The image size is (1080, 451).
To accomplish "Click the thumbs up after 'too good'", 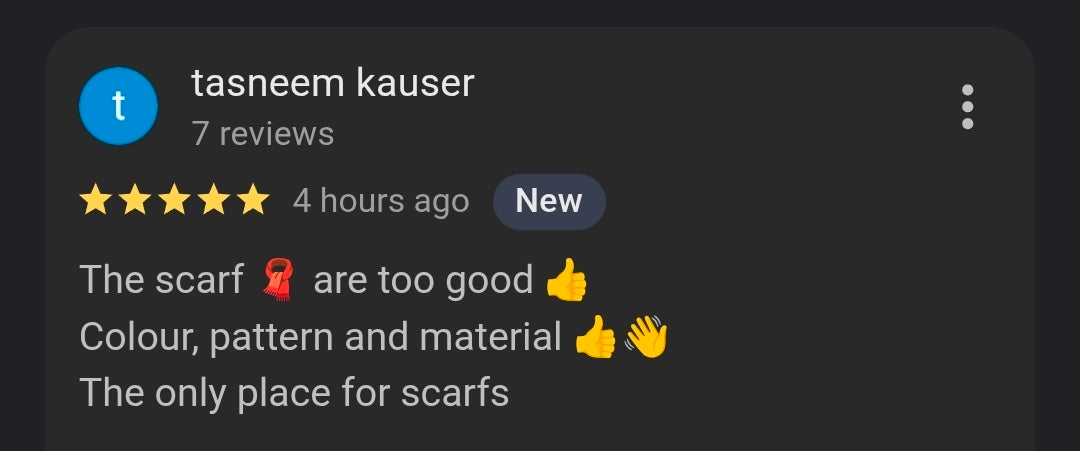I will coord(566,280).
